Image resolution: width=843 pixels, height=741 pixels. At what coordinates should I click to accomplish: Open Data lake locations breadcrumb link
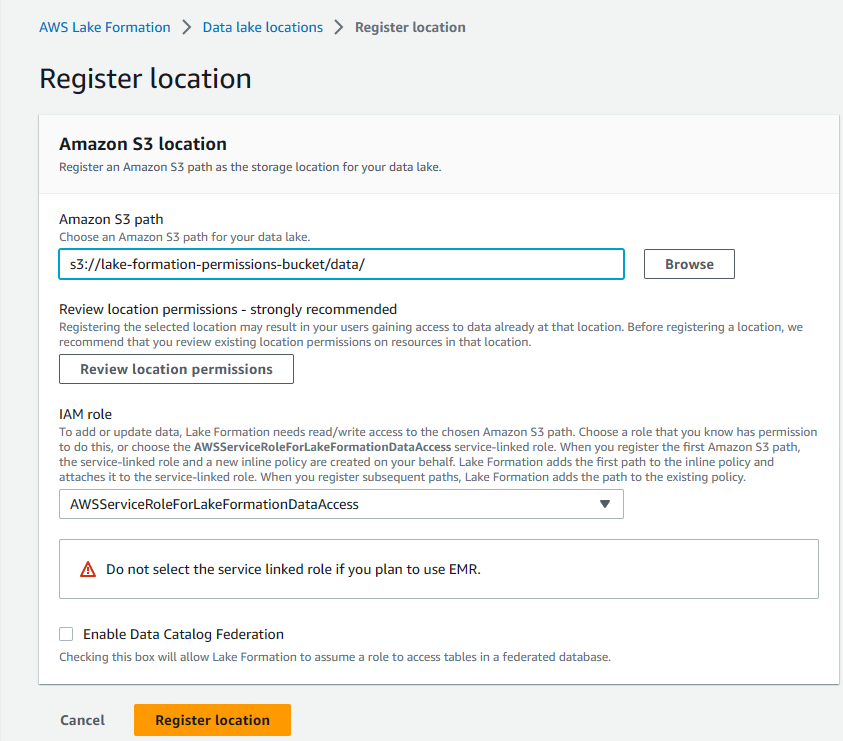click(263, 27)
